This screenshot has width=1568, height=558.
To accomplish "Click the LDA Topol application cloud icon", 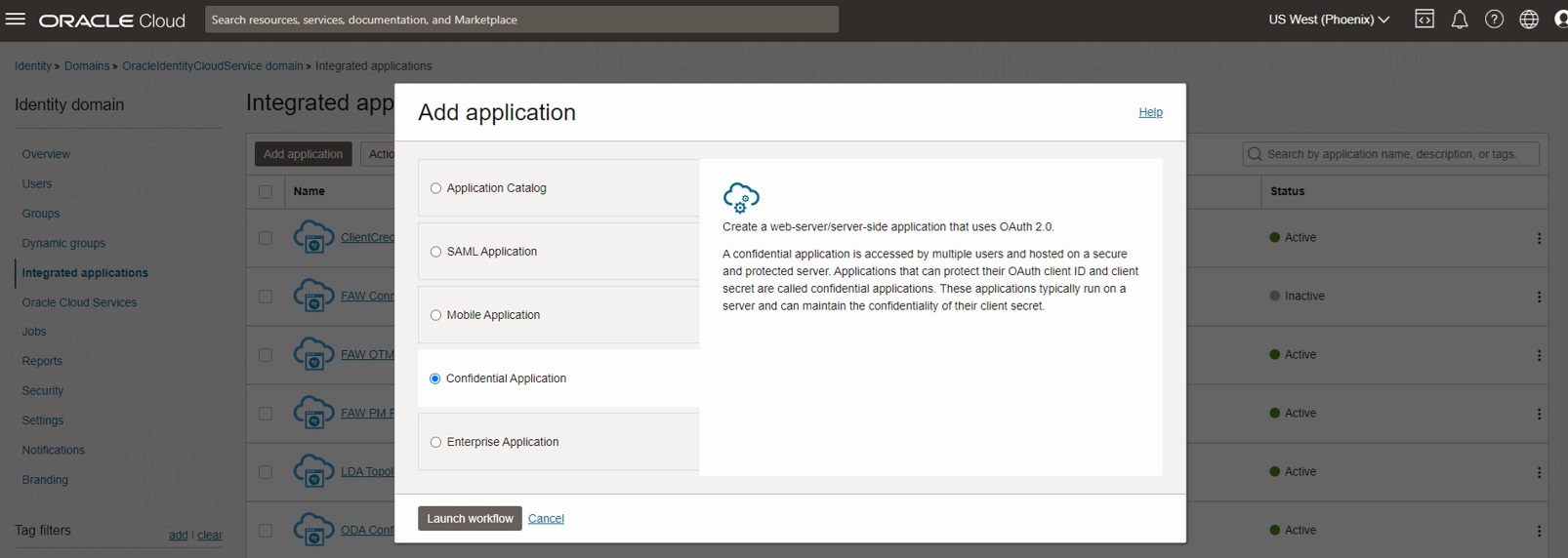I will point(313,471).
